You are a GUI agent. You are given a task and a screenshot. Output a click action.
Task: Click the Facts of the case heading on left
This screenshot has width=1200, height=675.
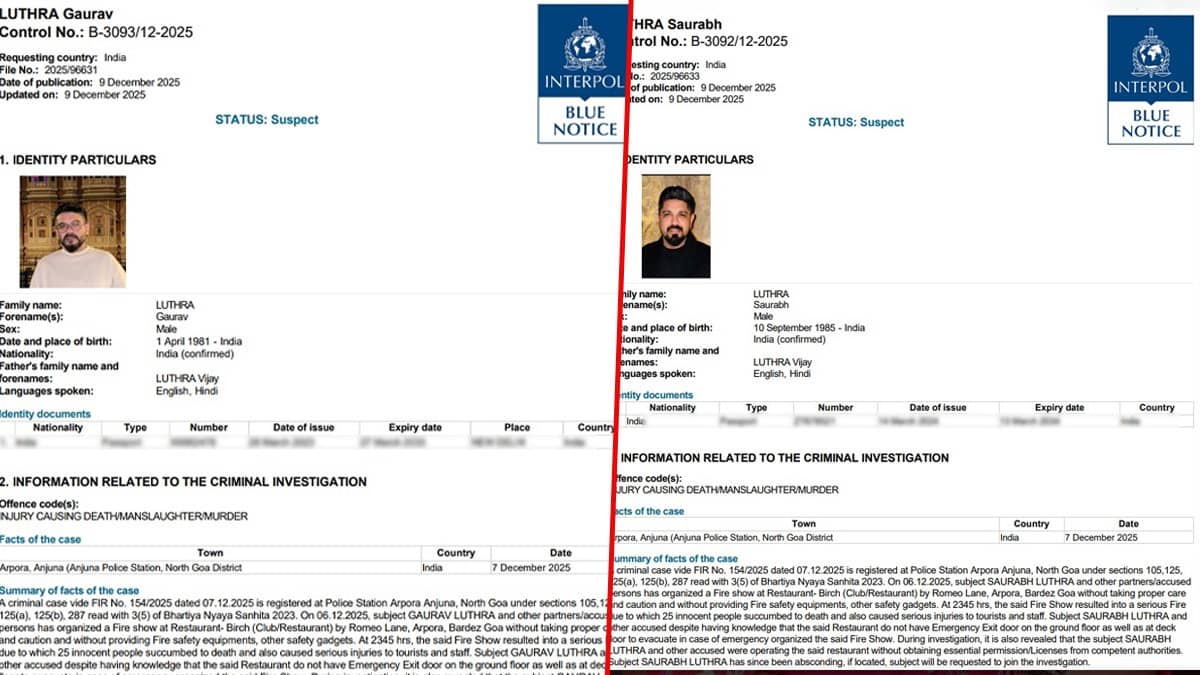(x=41, y=540)
